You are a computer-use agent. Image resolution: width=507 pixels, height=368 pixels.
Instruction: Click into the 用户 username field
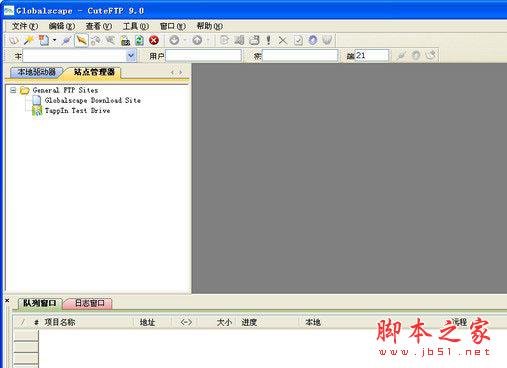click(x=203, y=56)
